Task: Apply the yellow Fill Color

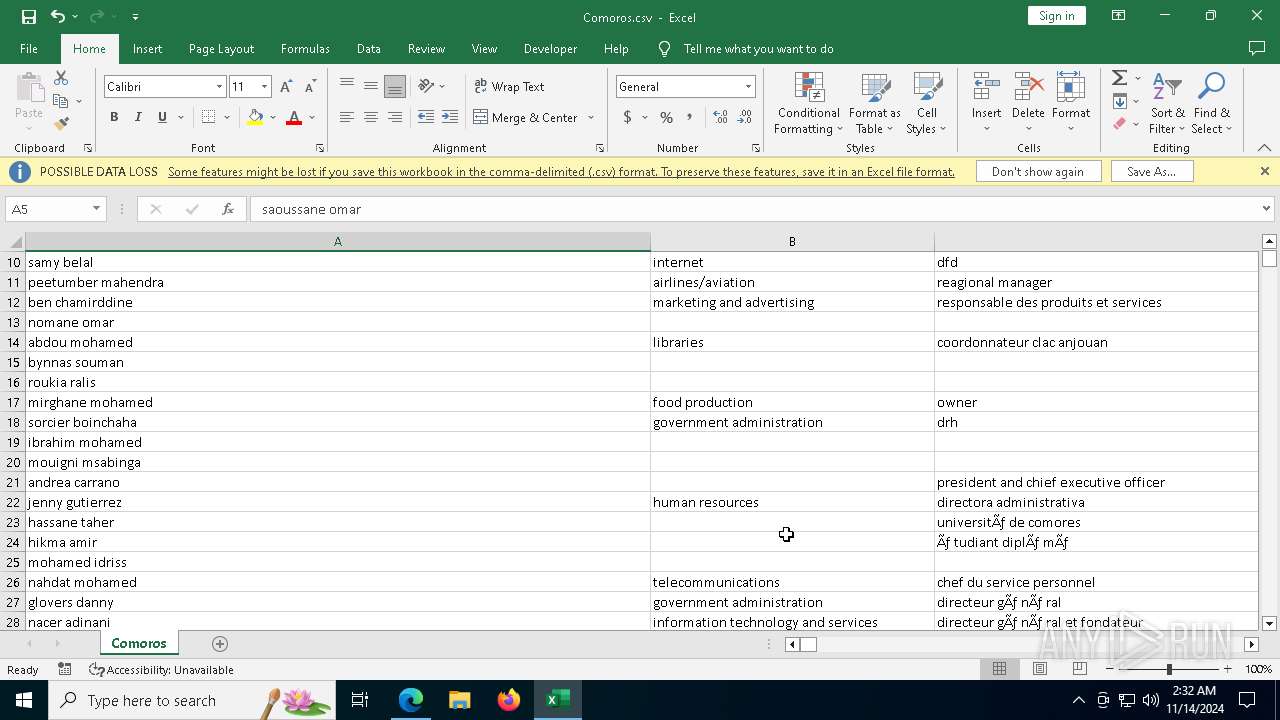Action: pos(255,117)
